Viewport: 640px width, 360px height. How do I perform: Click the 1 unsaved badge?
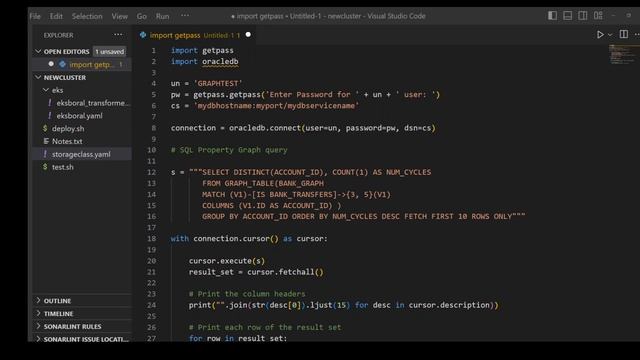[x=109, y=51]
